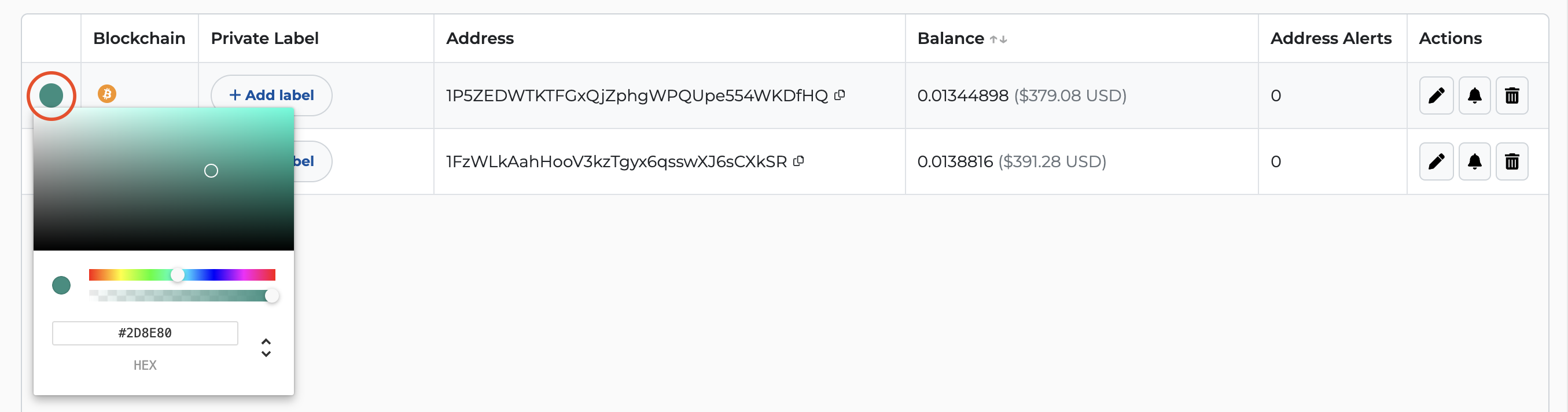Image resolution: width=1568 pixels, height=412 pixels.
Task: Delete the first address row
Action: click(1512, 95)
